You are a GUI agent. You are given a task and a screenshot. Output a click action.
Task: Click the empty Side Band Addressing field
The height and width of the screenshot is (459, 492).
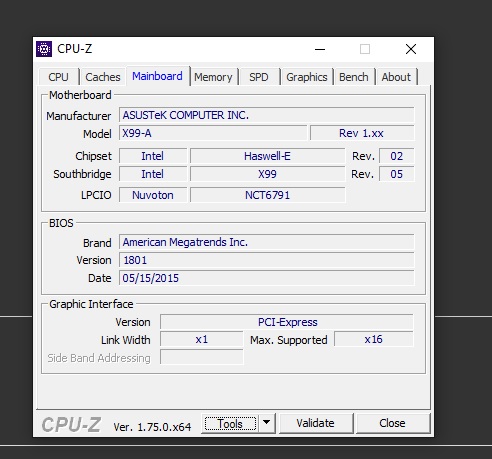point(202,357)
